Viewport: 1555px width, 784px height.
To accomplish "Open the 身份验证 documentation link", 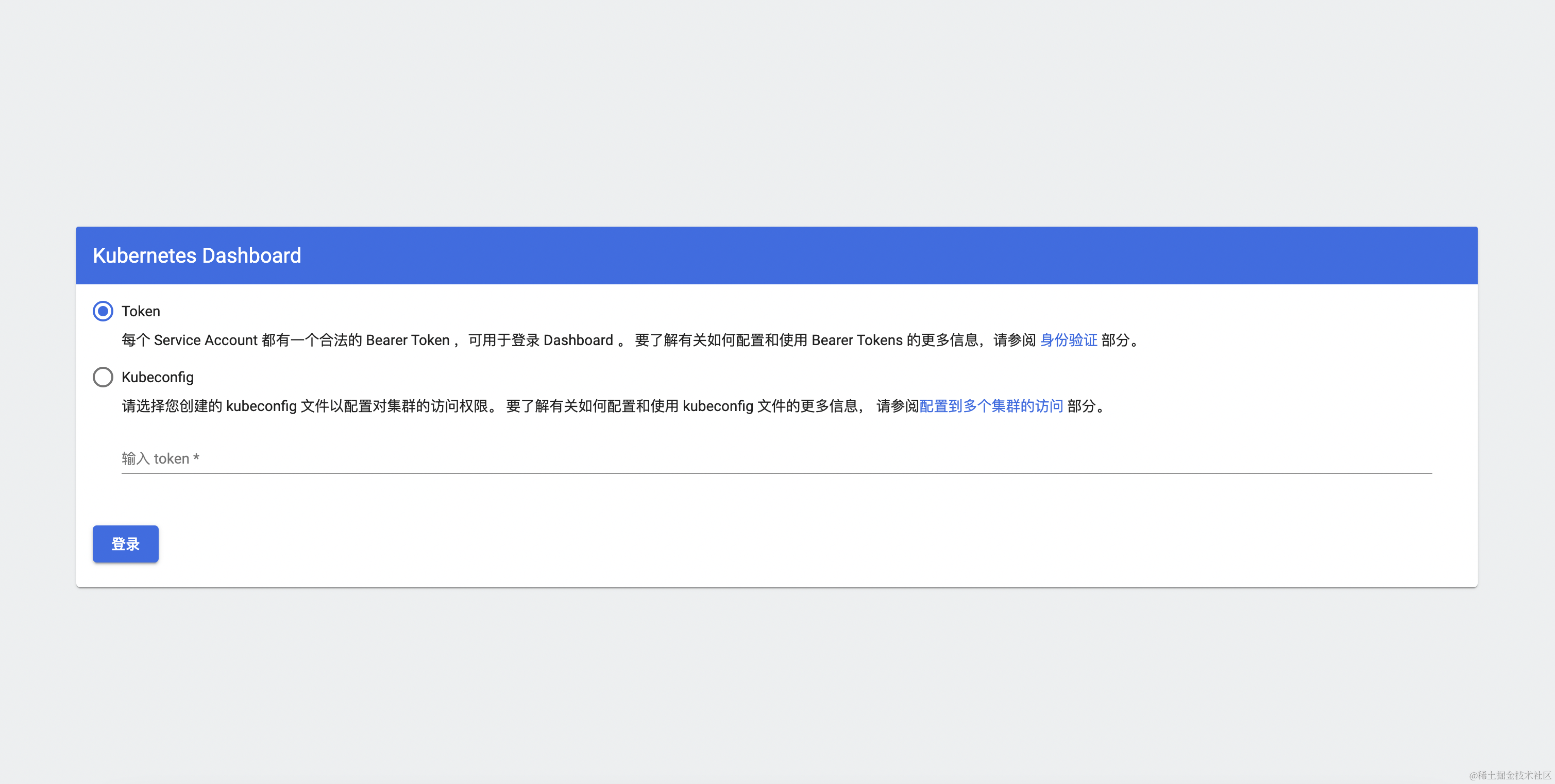I will coord(1068,340).
